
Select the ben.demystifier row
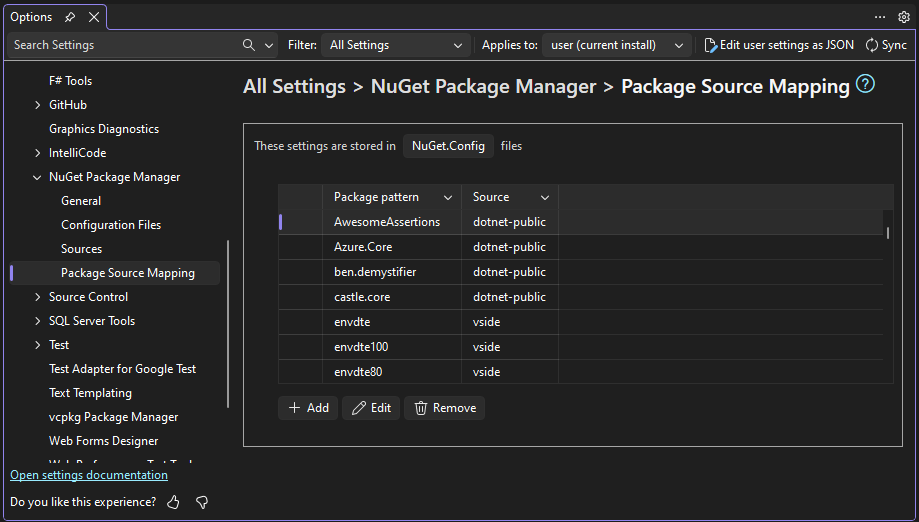pos(581,272)
